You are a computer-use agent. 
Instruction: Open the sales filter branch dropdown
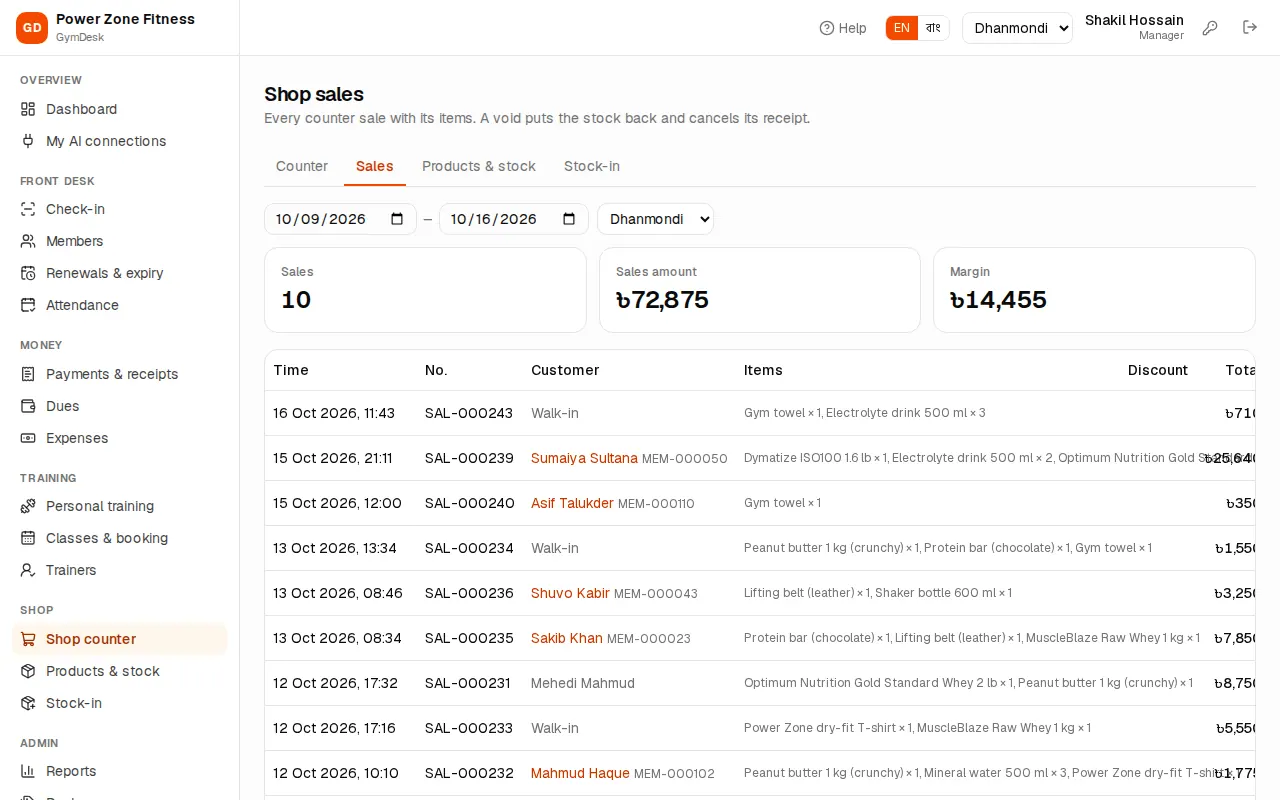(x=655, y=219)
